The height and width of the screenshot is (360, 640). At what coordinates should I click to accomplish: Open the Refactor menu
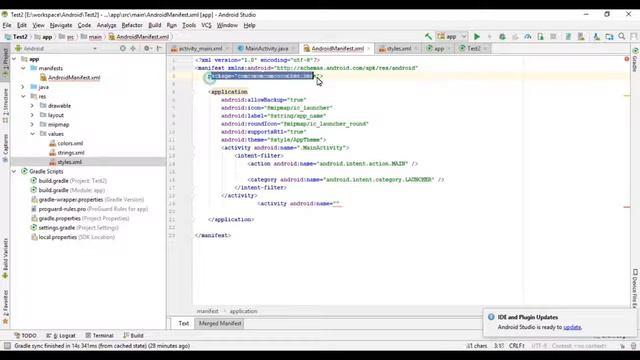coord(132,25)
